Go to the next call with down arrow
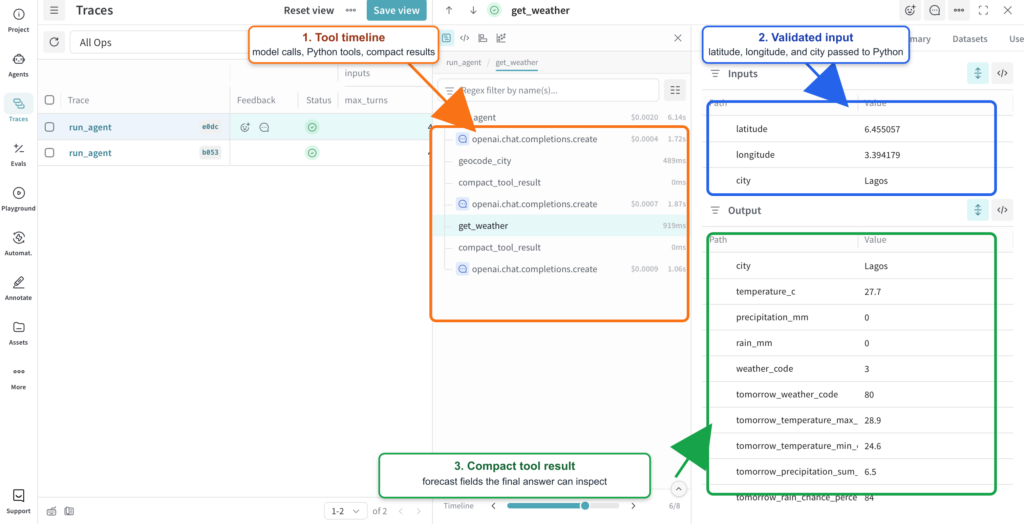1024x524 pixels. [x=473, y=10]
